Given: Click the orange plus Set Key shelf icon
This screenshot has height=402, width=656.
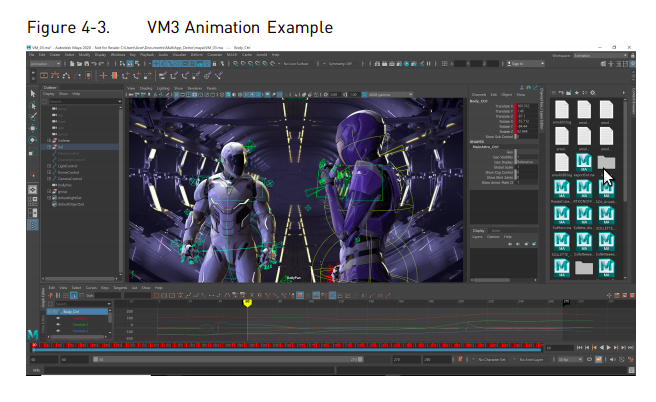Looking at the screenshot, I should (x=103, y=76).
